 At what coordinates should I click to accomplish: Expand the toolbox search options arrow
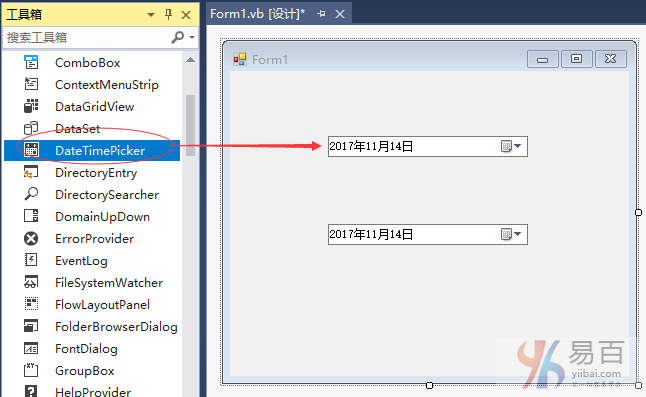[192, 37]
